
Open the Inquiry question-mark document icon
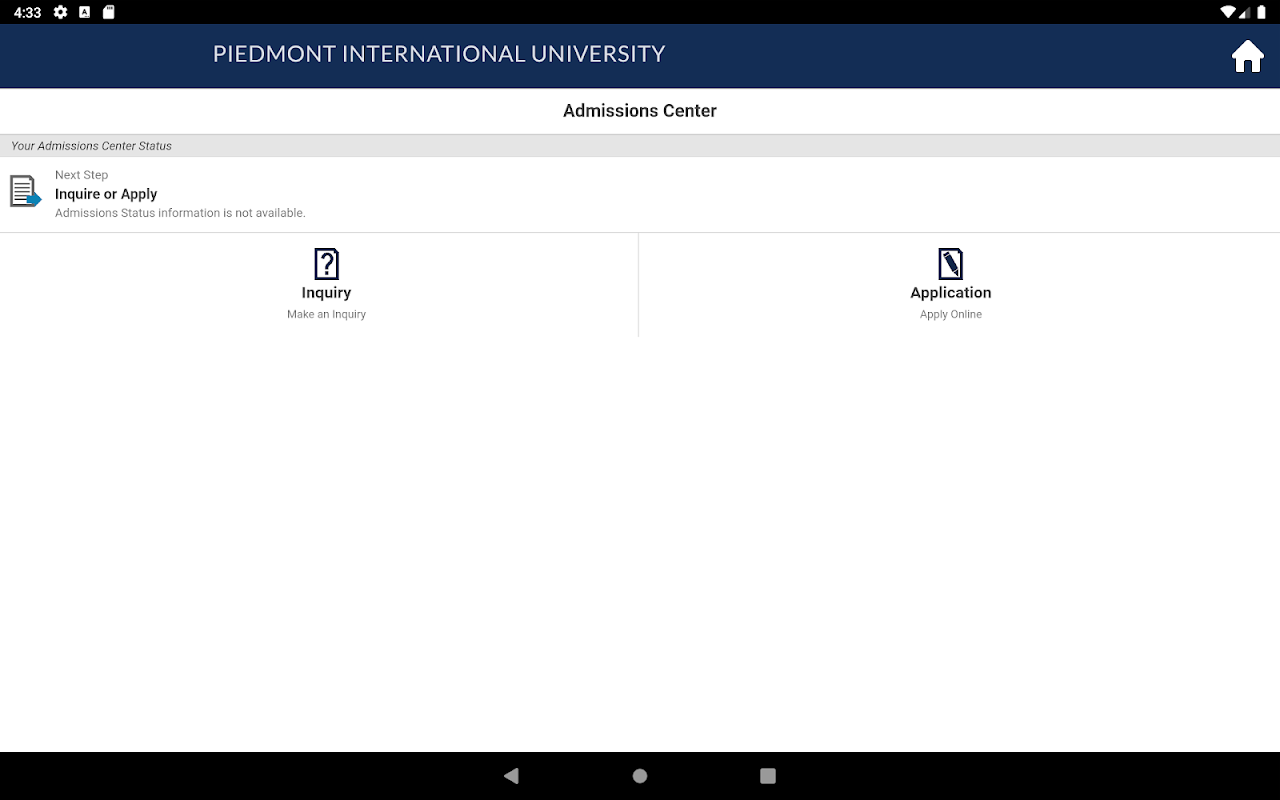coord(326,264)
